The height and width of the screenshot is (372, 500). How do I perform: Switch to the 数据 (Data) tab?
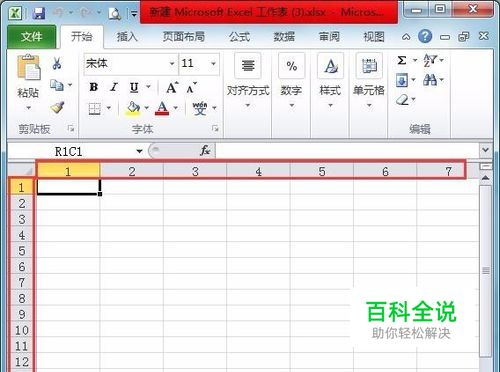click(284, 36)
